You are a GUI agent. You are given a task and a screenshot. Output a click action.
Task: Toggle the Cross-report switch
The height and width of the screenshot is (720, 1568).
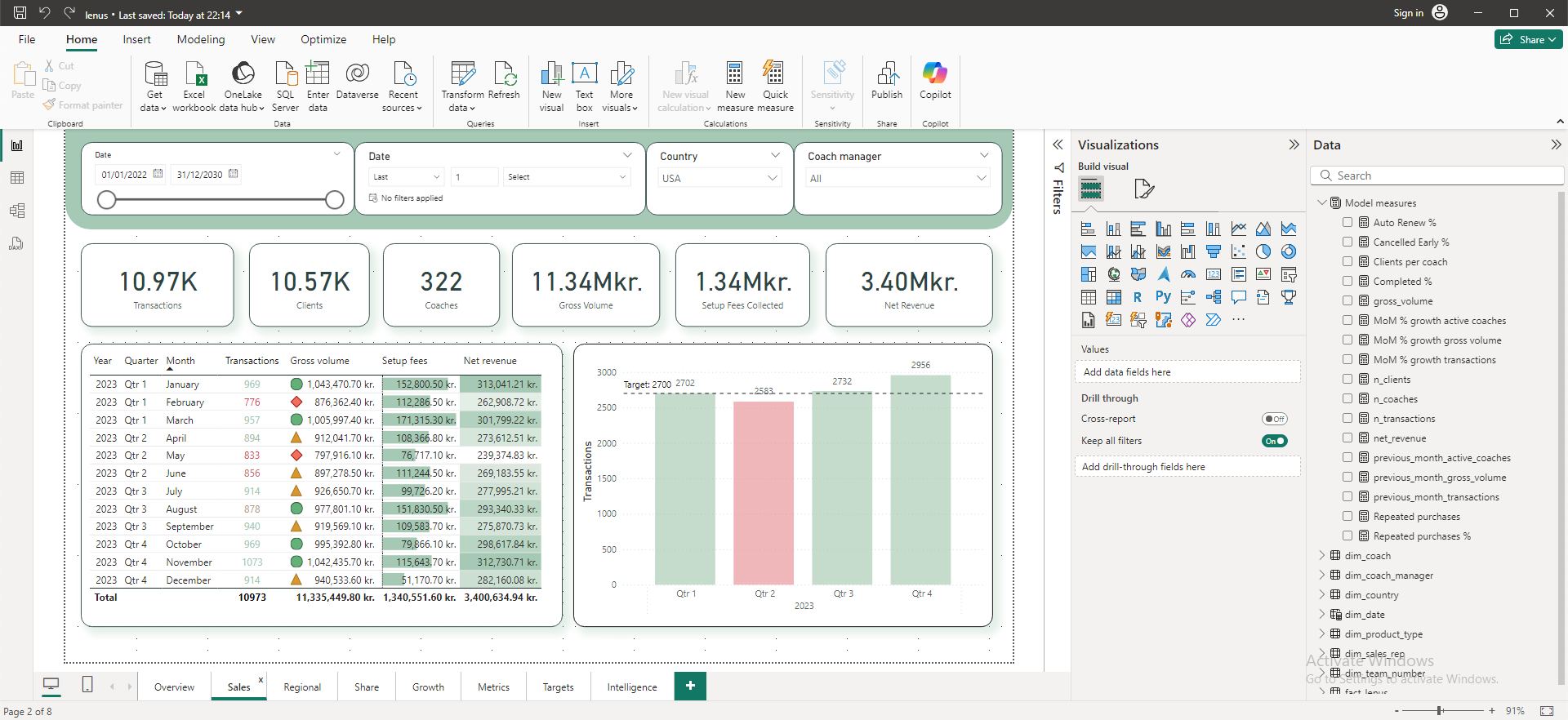[1275, 419]
